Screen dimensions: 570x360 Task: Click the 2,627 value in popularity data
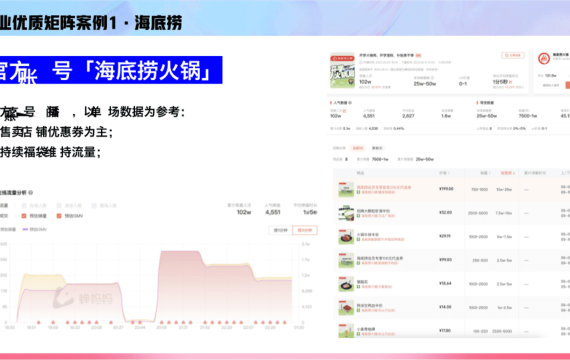coord(408,116)
